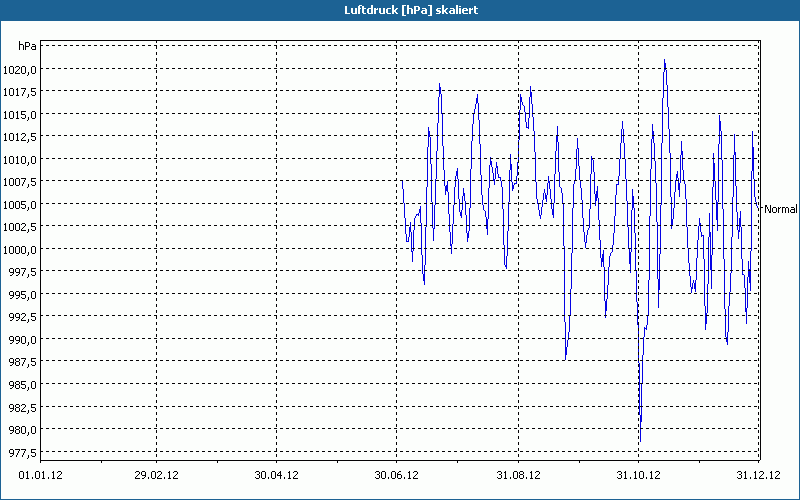Select the 29.02.12 date label
The image size is (800, 500).
point(156,476)
